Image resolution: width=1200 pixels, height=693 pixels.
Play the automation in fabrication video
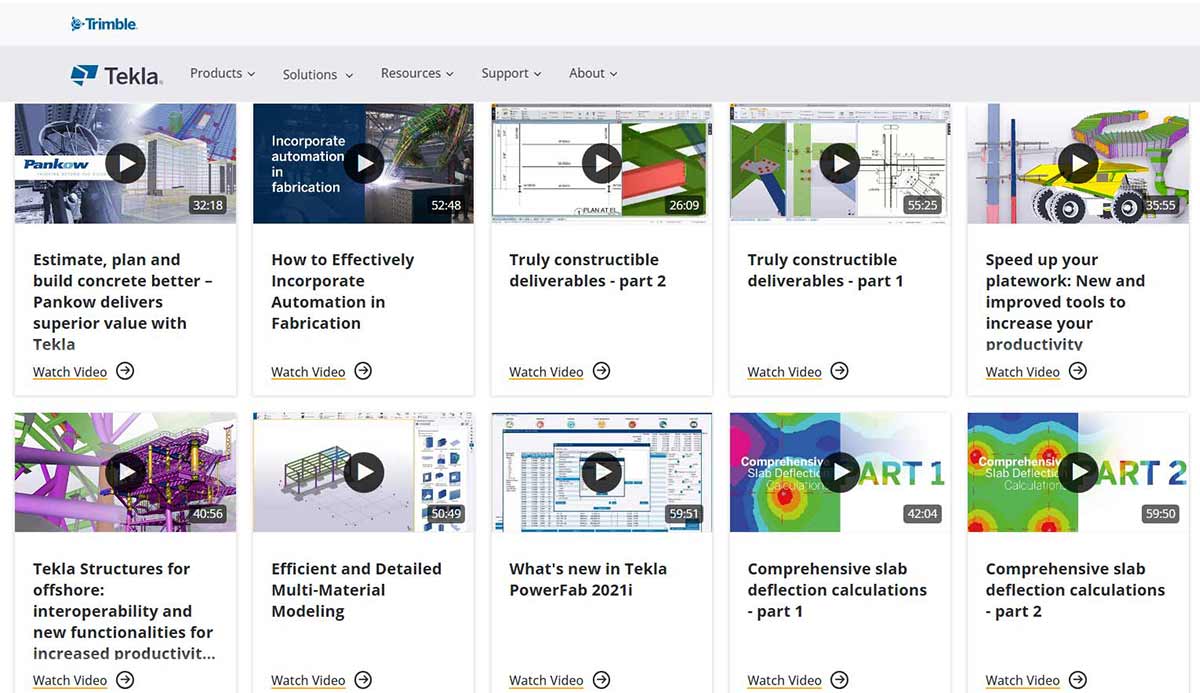(x=362, y=163)
